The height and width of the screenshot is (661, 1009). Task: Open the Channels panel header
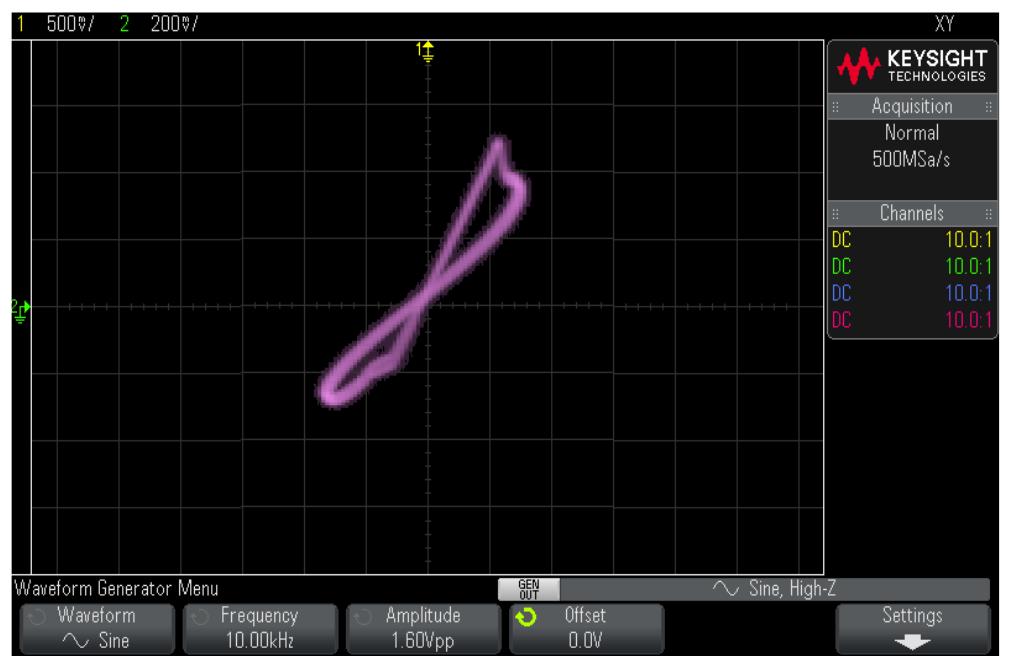[x=912, y=213]
